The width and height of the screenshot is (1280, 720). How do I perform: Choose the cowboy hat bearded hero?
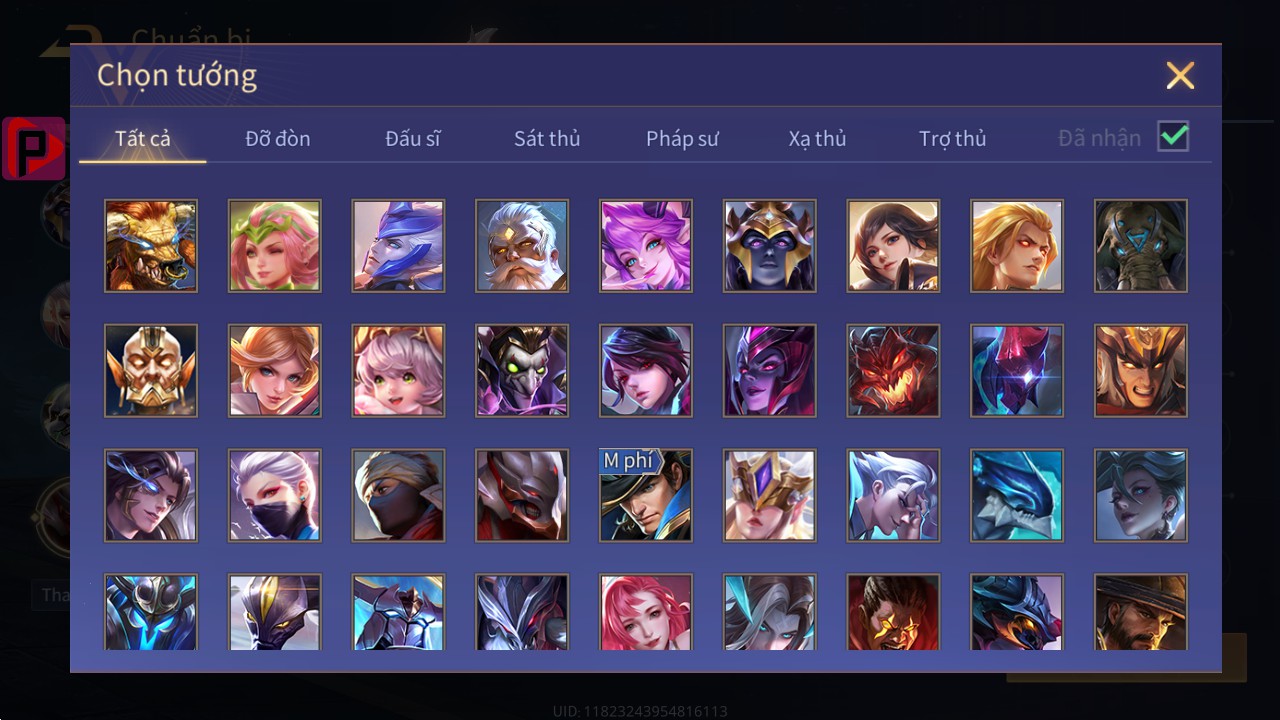[1141, 612]
